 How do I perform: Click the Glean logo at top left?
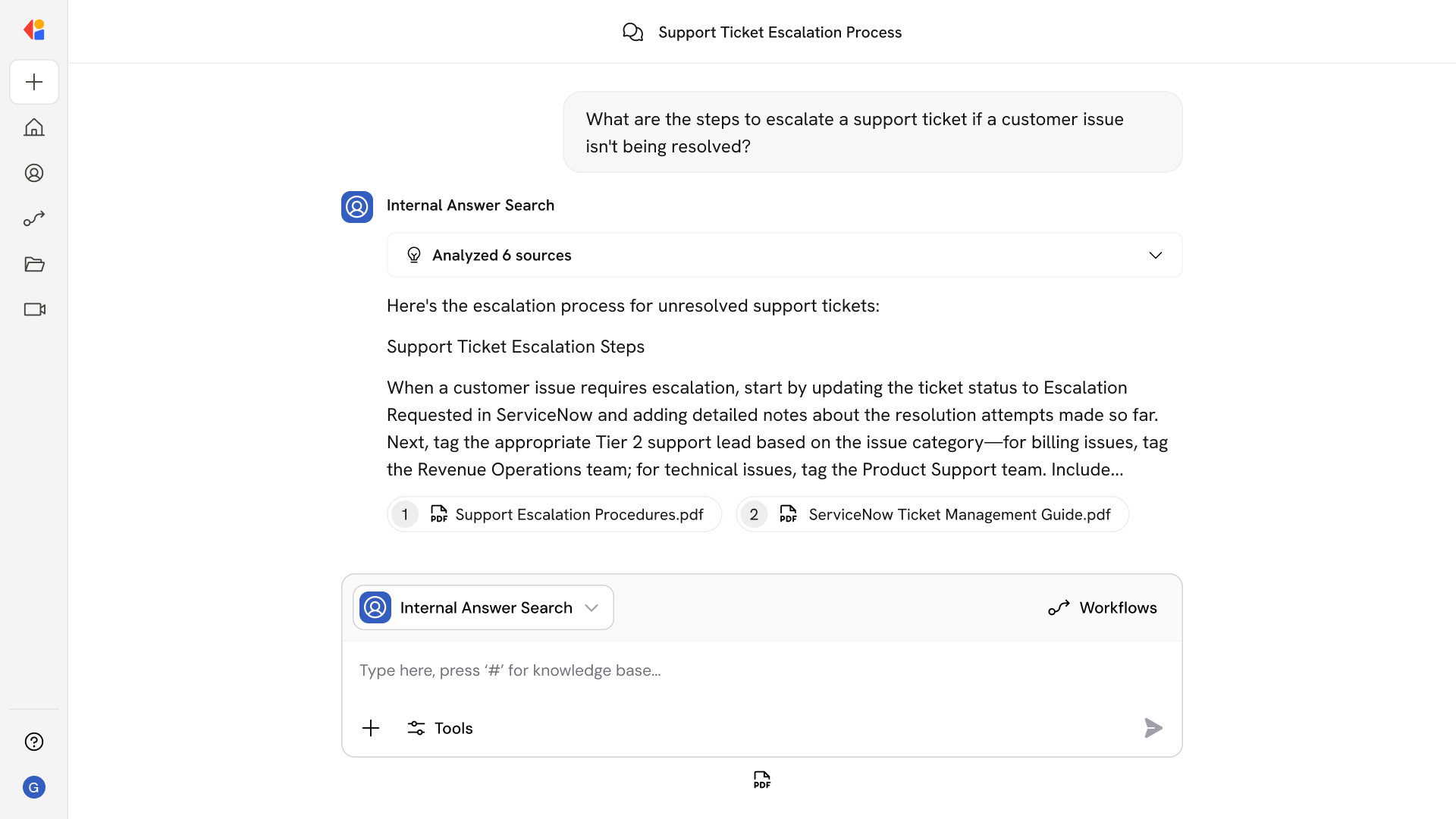[x=33, y=30]
